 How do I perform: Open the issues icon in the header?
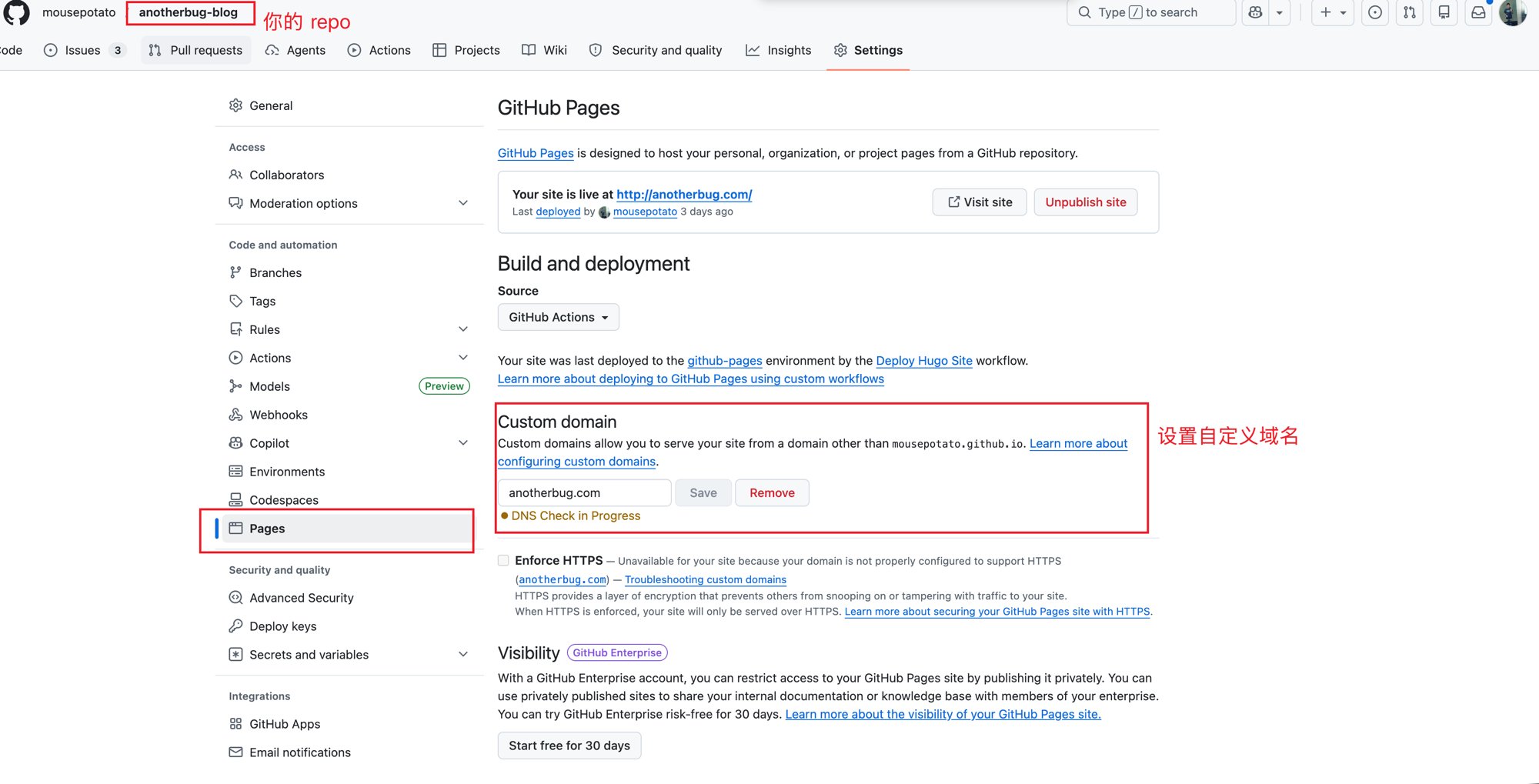1375,12
